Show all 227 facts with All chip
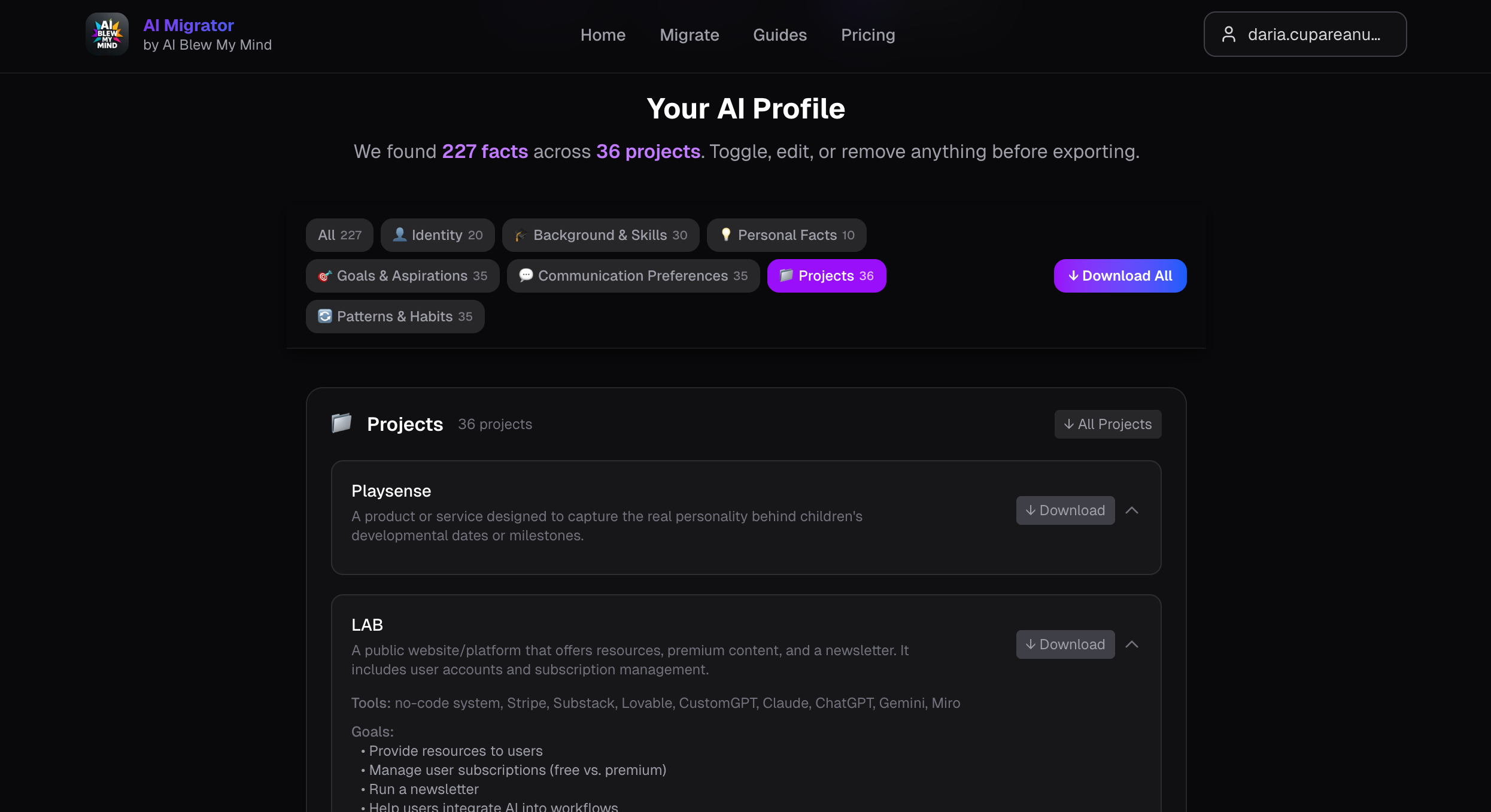1491x812 pixels. click(339, 235)
